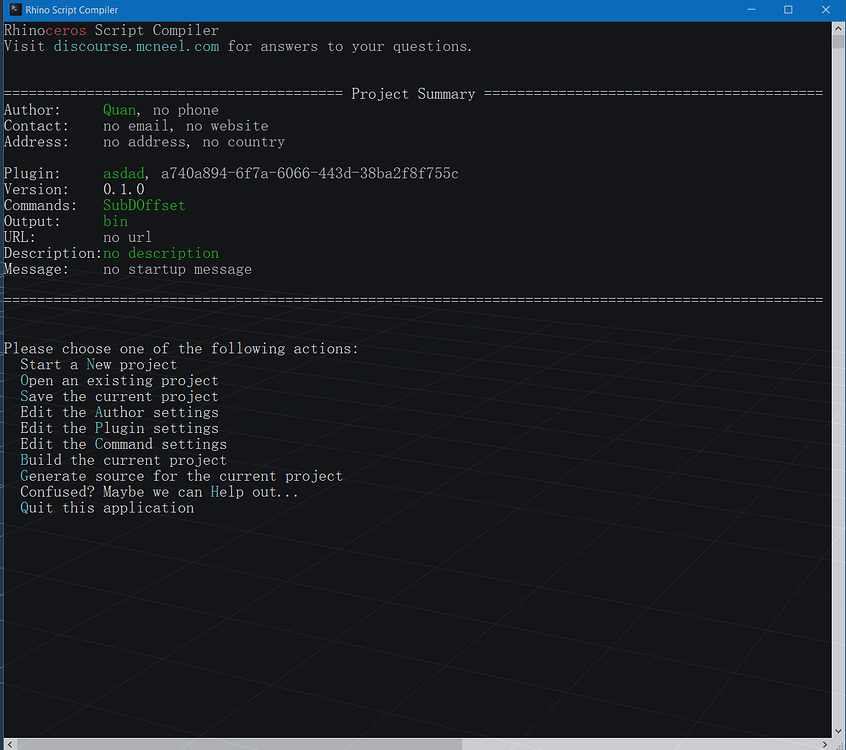Select Build the current project
The image size is (846, 750).
(124, 460)
